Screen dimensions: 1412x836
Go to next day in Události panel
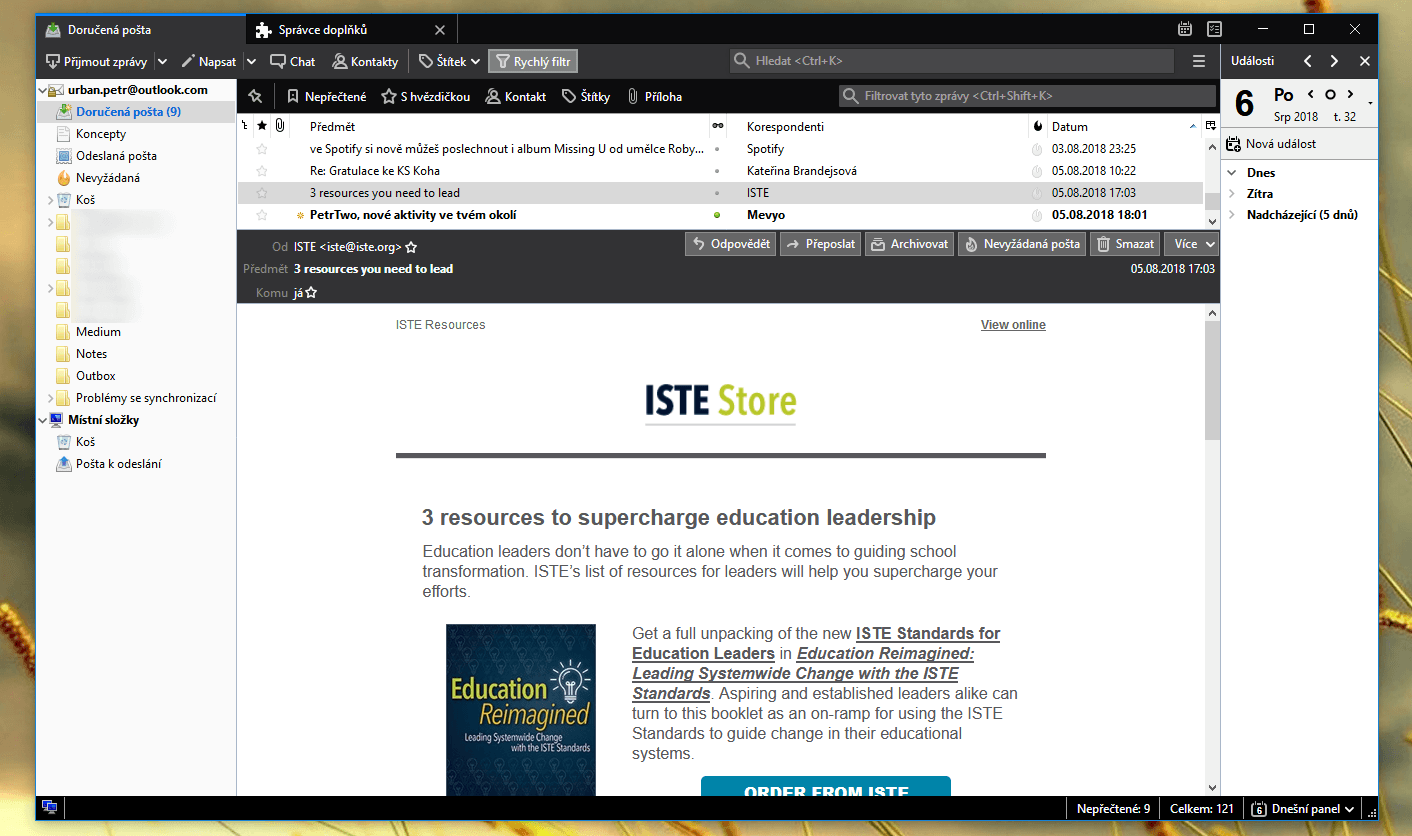coord(1350,94)
